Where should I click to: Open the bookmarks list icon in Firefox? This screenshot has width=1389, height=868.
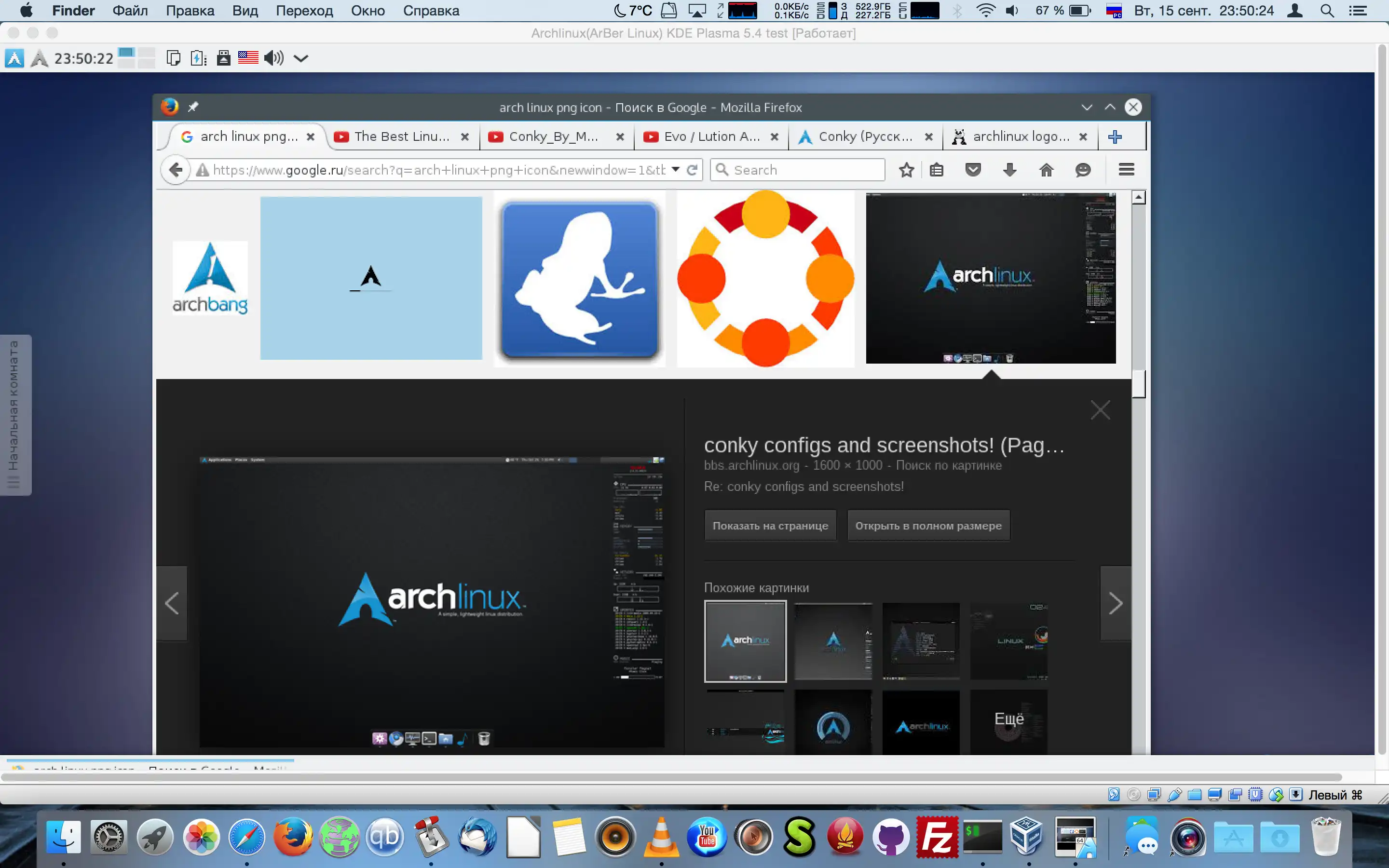pos(937,170)
